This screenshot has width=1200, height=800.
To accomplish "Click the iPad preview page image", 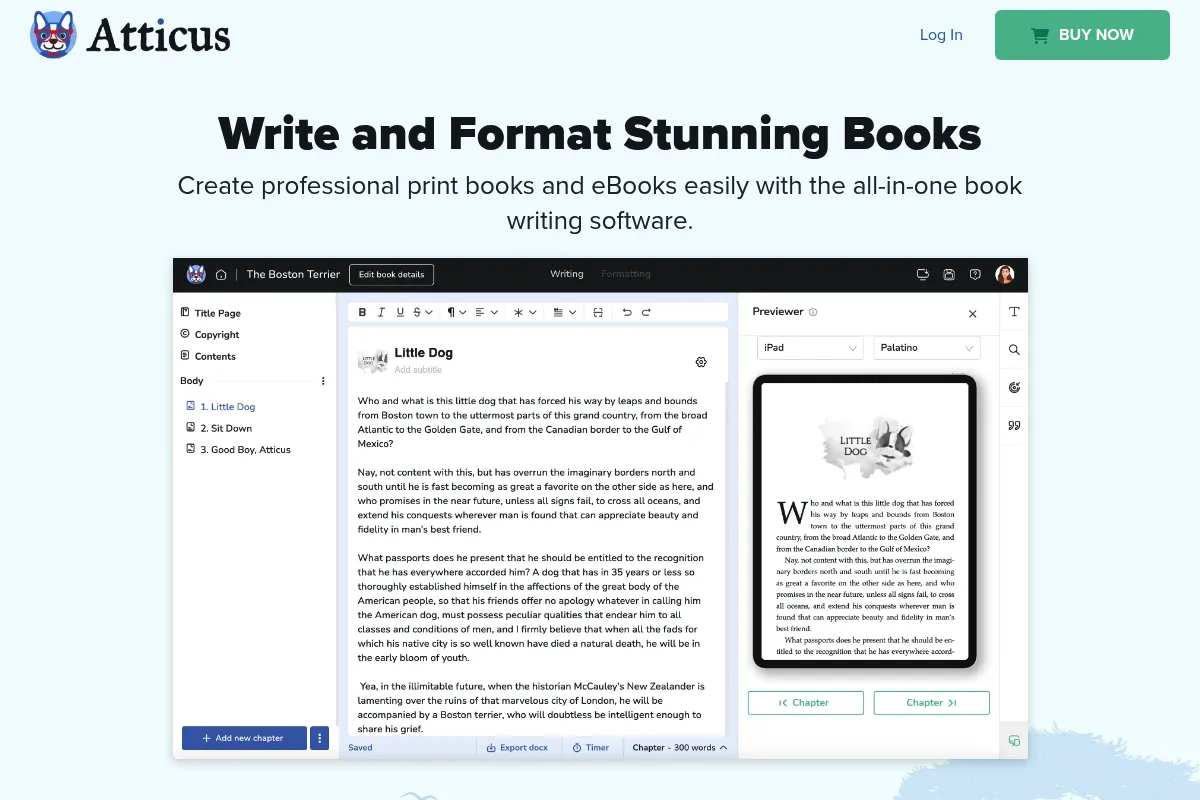I will tap(865, 521).
